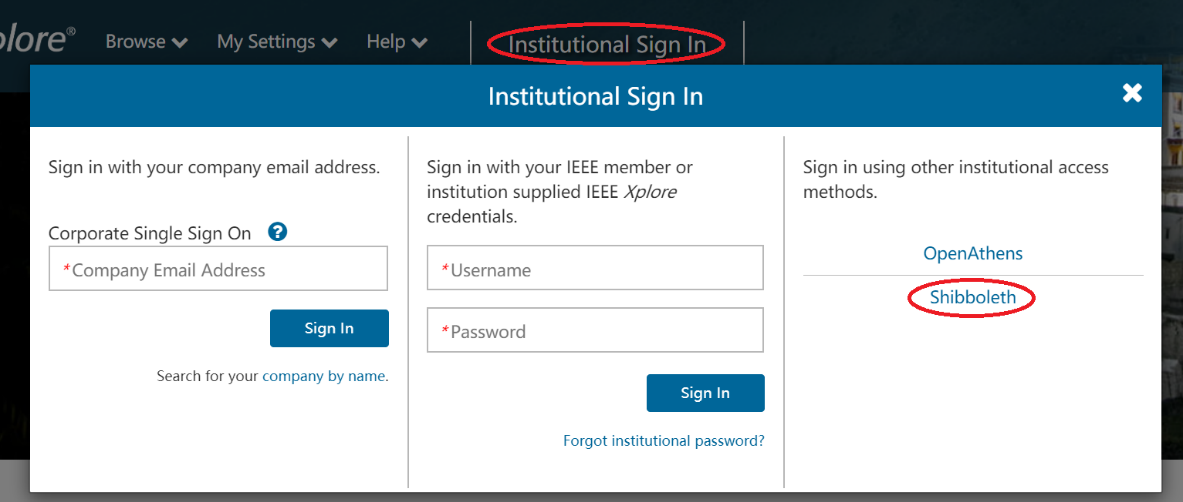Close the Institutional Sign In dialog
1183x502 pixels.
coord(1132,94)
